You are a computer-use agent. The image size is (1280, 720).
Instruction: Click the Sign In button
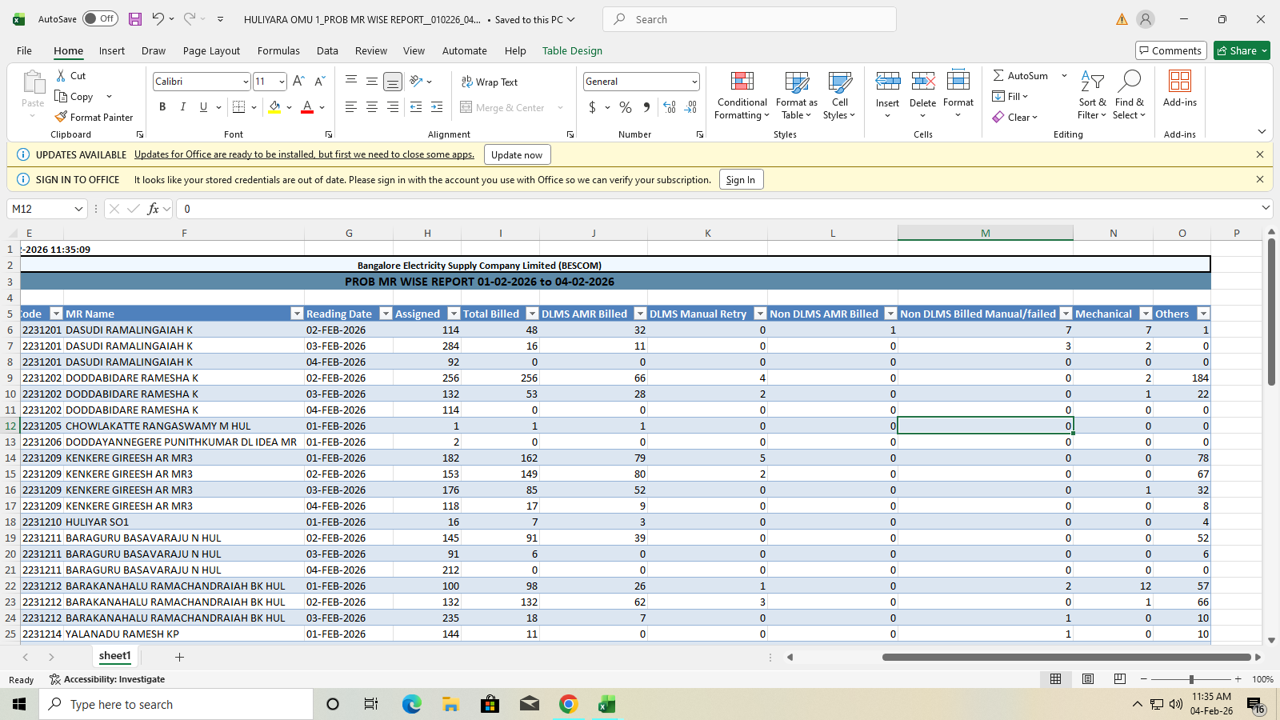740,180
